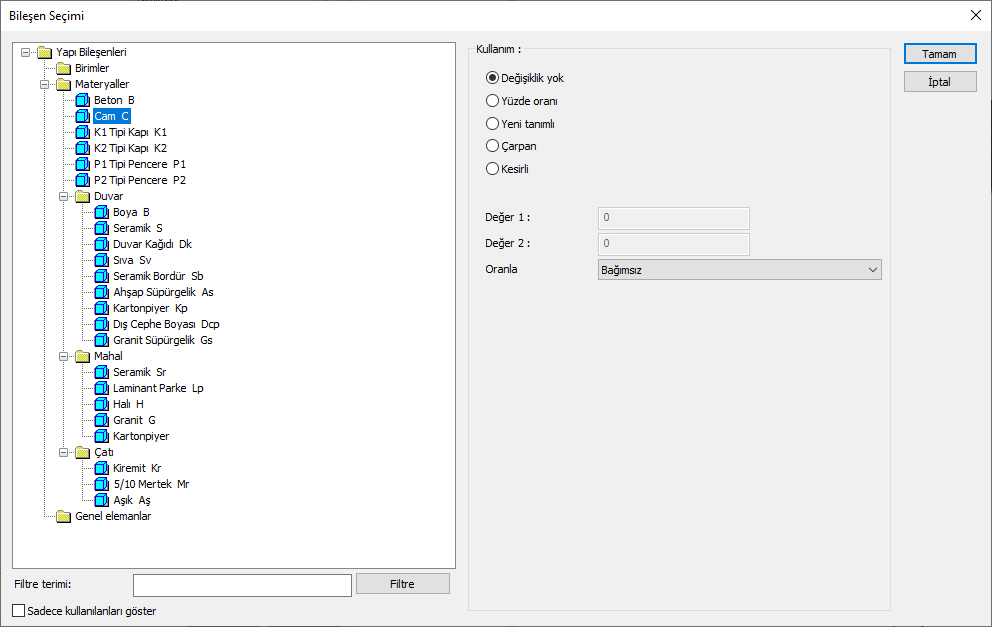Screen dimensions: 992x627
Task: Click the Seramik S cube icon
Action: click(101, 228)
